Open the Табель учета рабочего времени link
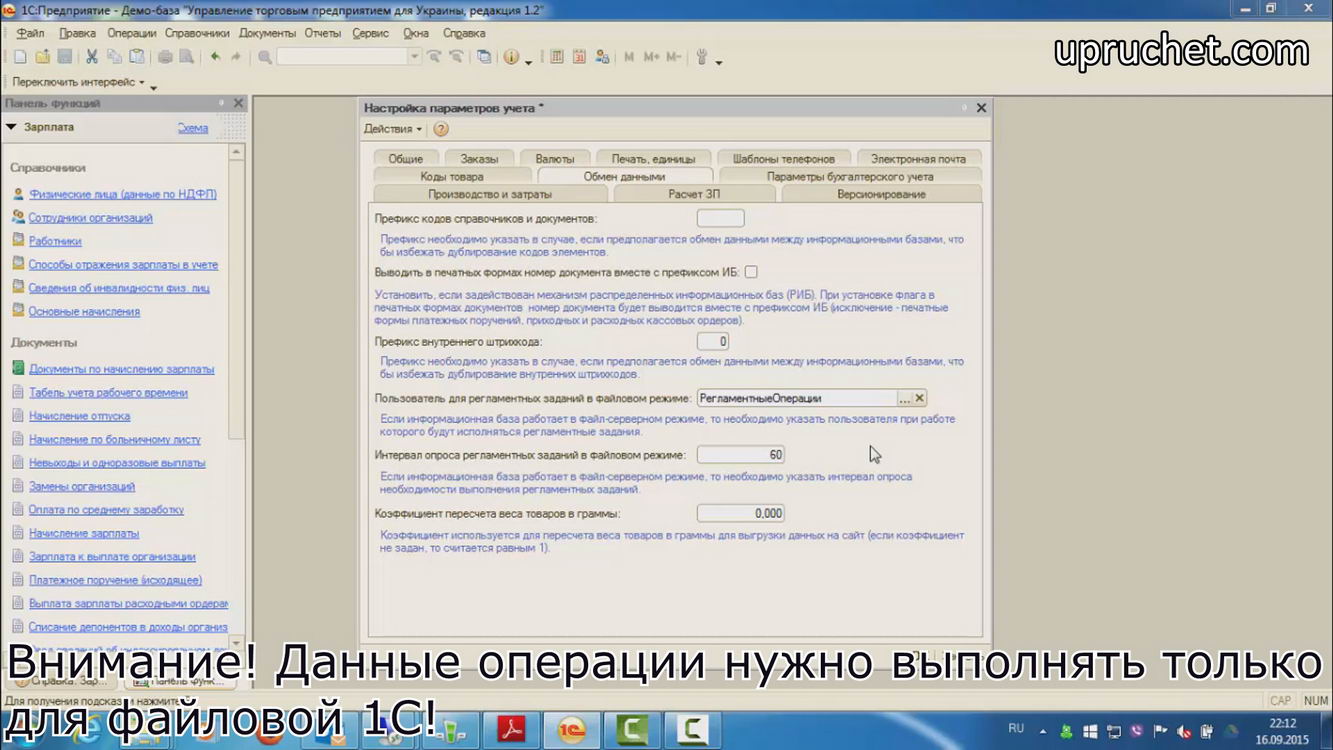 pos(108,393)
